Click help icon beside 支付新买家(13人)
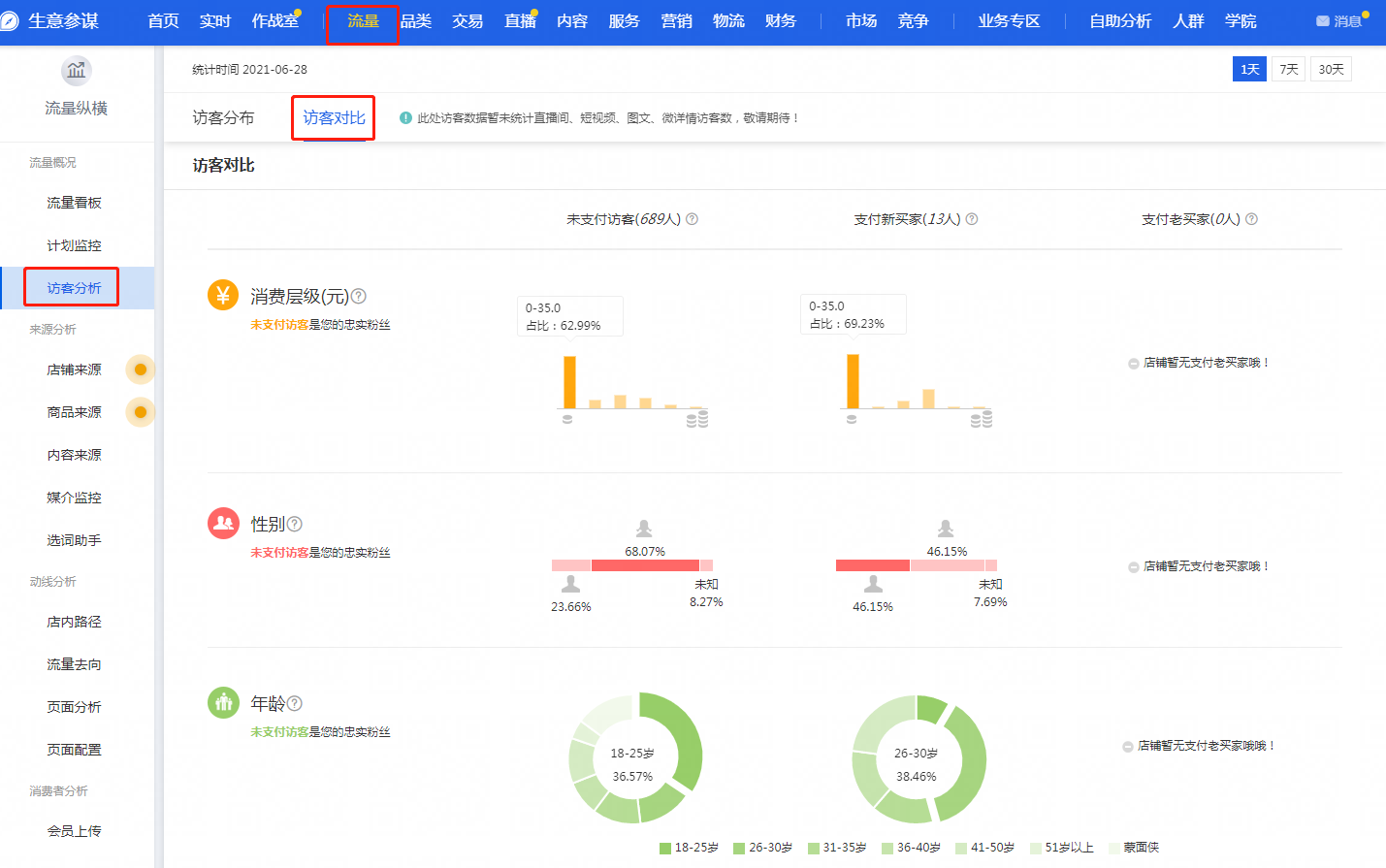Image resolution: width=1386 pixels, height=868 pixels. pyautogui.click(x=972, y=219)
